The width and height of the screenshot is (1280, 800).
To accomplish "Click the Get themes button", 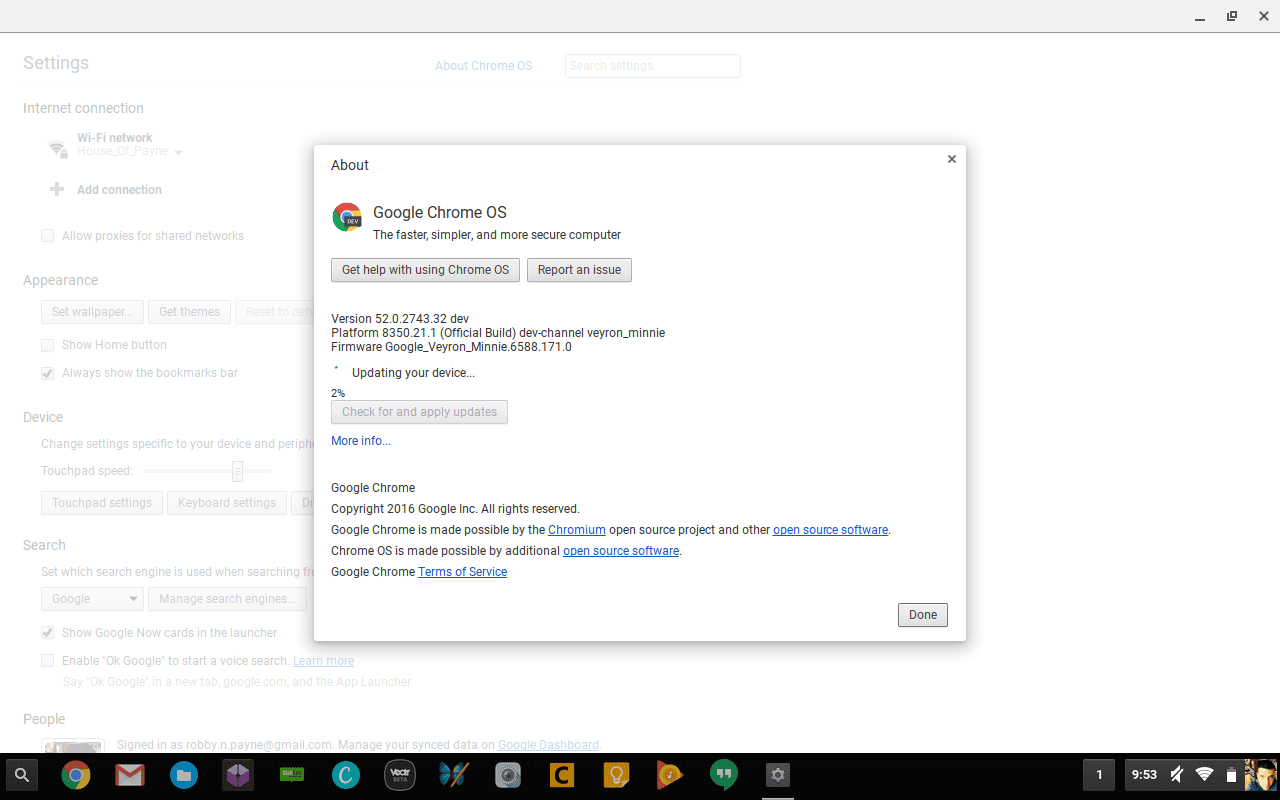I will click(x=189, y=312).
